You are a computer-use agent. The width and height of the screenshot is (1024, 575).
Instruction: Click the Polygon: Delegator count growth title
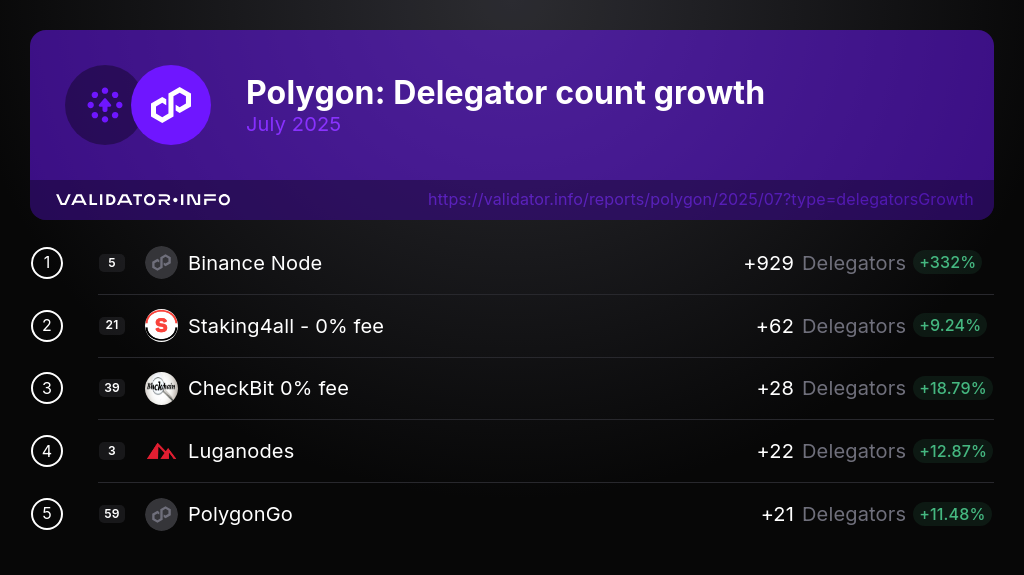505,93
